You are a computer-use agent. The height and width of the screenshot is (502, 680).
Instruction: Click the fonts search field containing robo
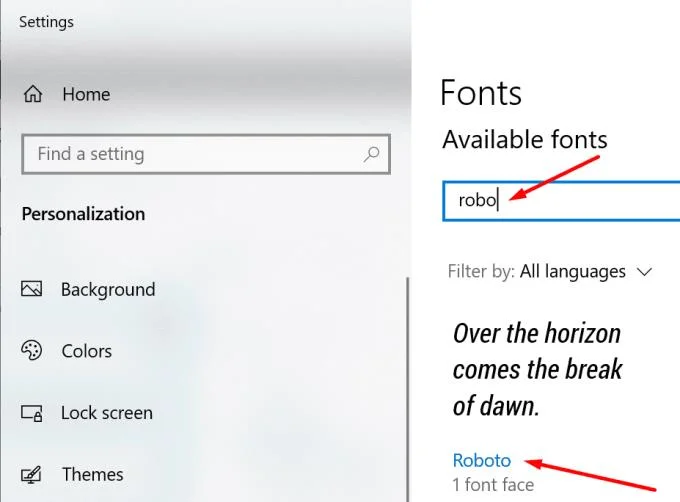tap(561, 201)
